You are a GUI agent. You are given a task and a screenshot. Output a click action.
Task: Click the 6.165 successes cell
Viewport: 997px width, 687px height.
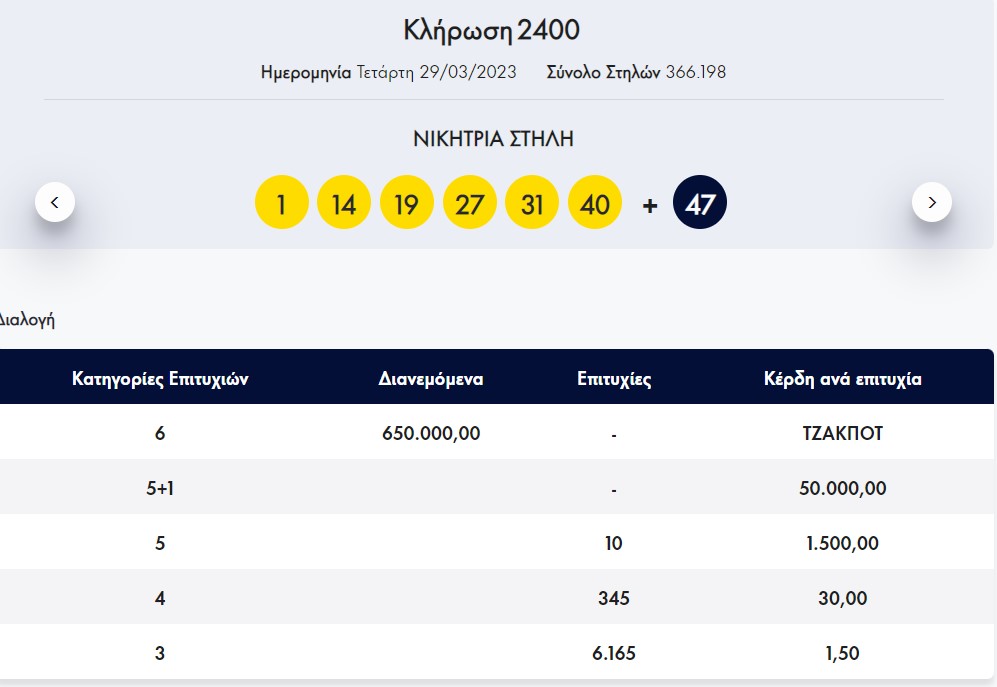click(614, 654)
